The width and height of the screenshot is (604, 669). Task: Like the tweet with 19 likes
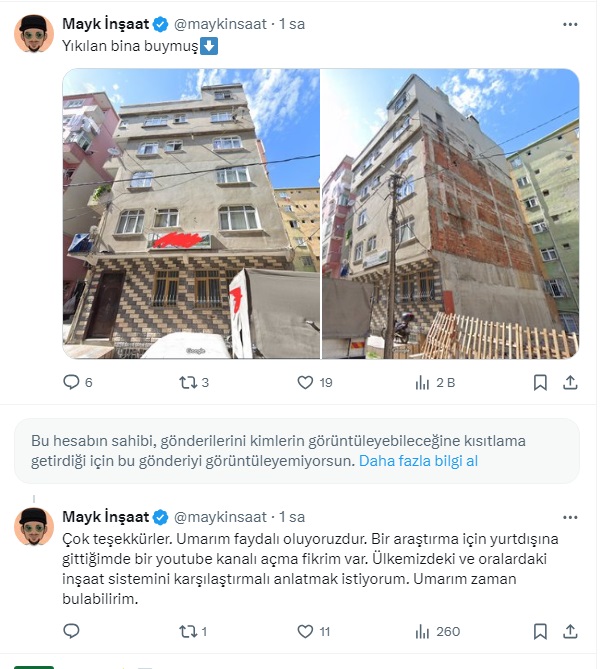(314, 382)
